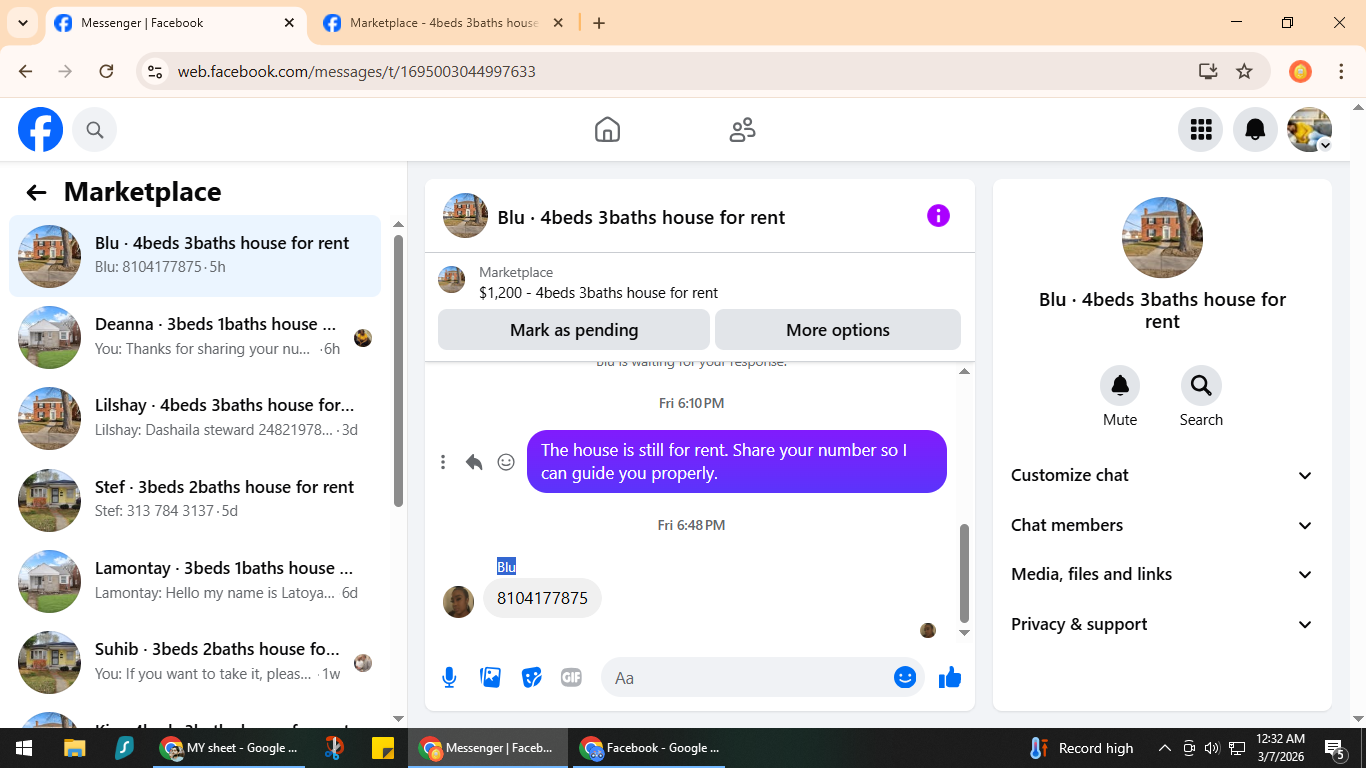Image resolution: width=1366 pixels, height=768 pixels.
Task: Reload the page button
Action: click(106, 71)
